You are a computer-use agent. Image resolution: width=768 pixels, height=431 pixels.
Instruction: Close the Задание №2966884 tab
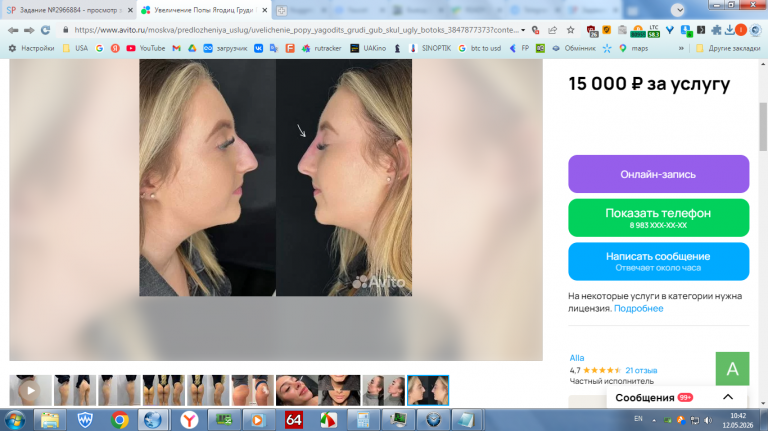coord(130,10)
